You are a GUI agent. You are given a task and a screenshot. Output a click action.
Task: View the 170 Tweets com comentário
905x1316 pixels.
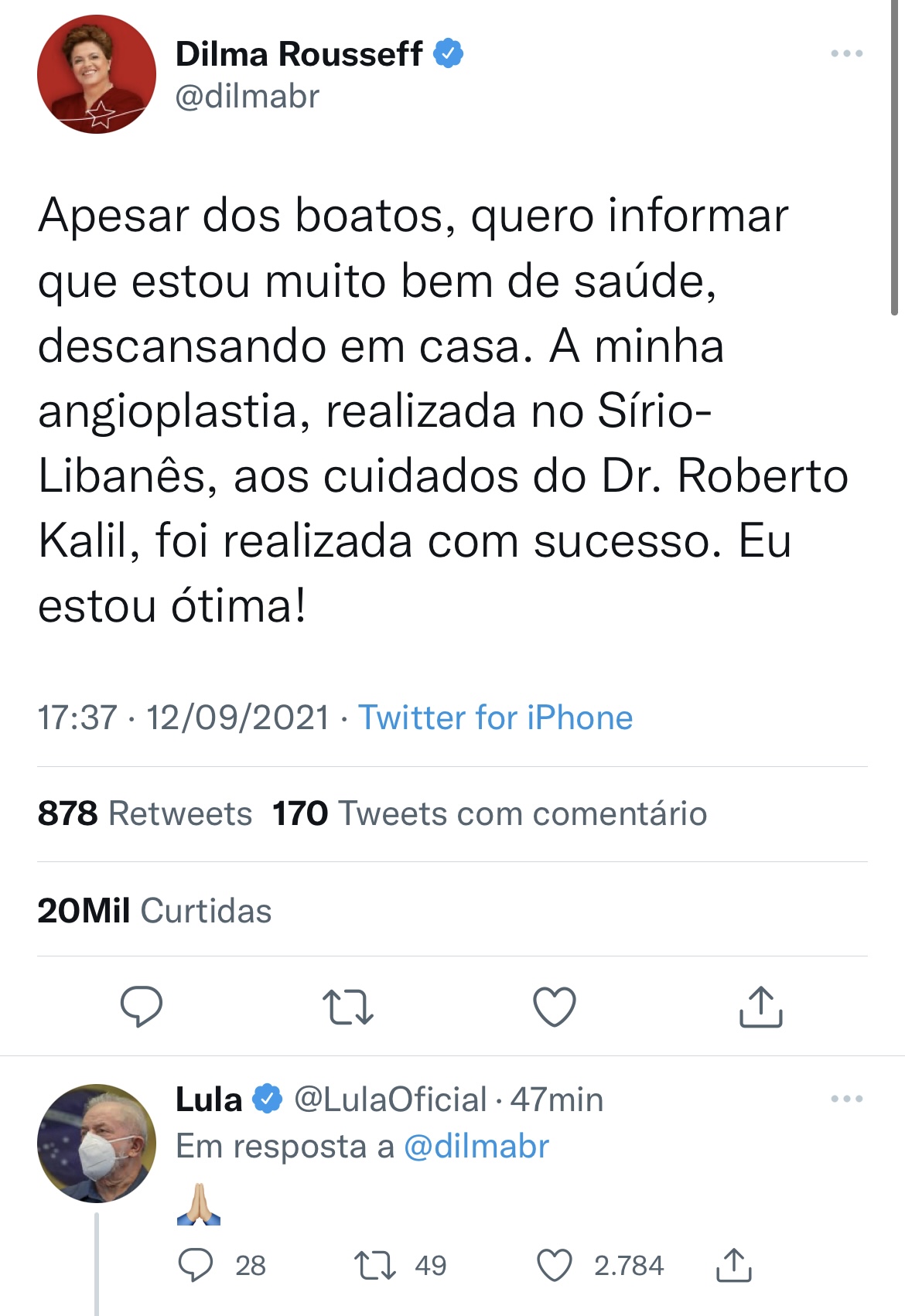(x=490, y=813)
